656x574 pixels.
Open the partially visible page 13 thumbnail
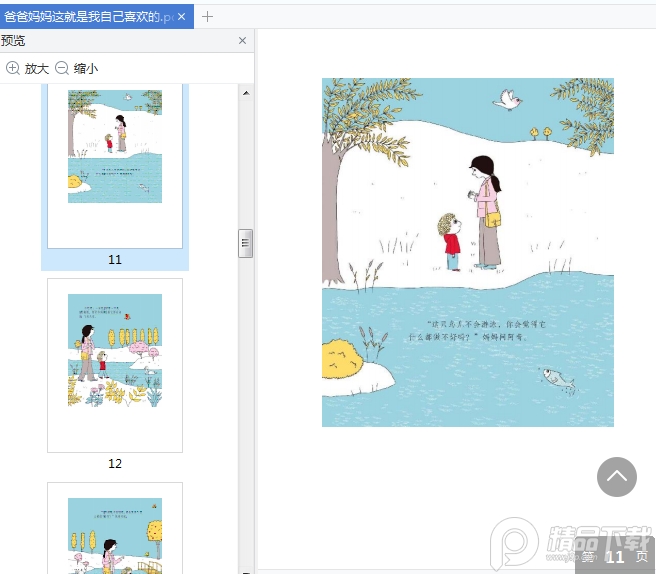115,528
